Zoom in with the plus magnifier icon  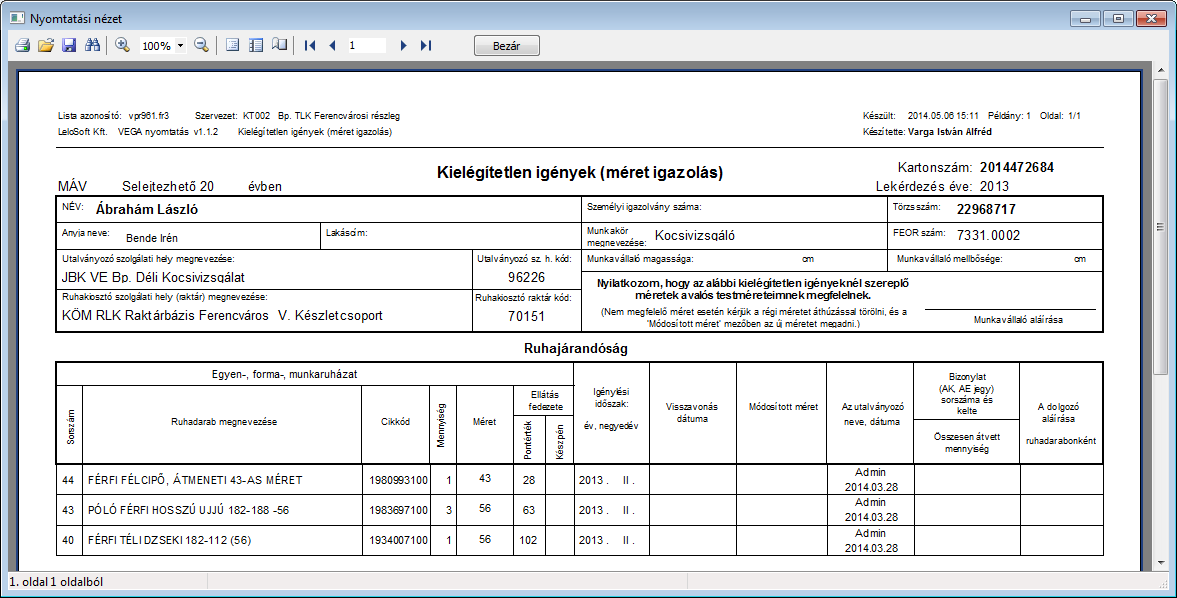click(x=122, y=45)
